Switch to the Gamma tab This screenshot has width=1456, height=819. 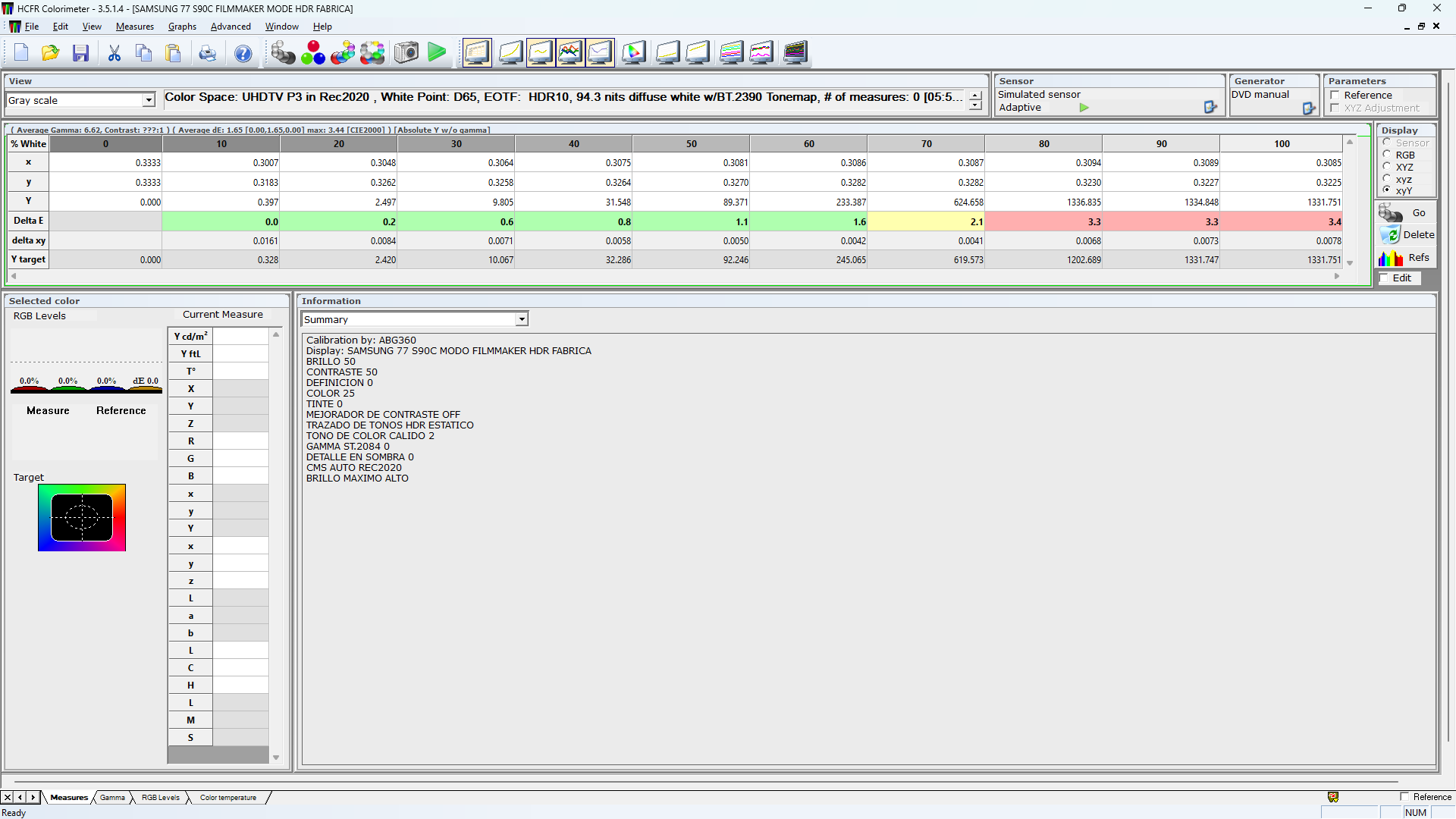(x=112, y=798)
